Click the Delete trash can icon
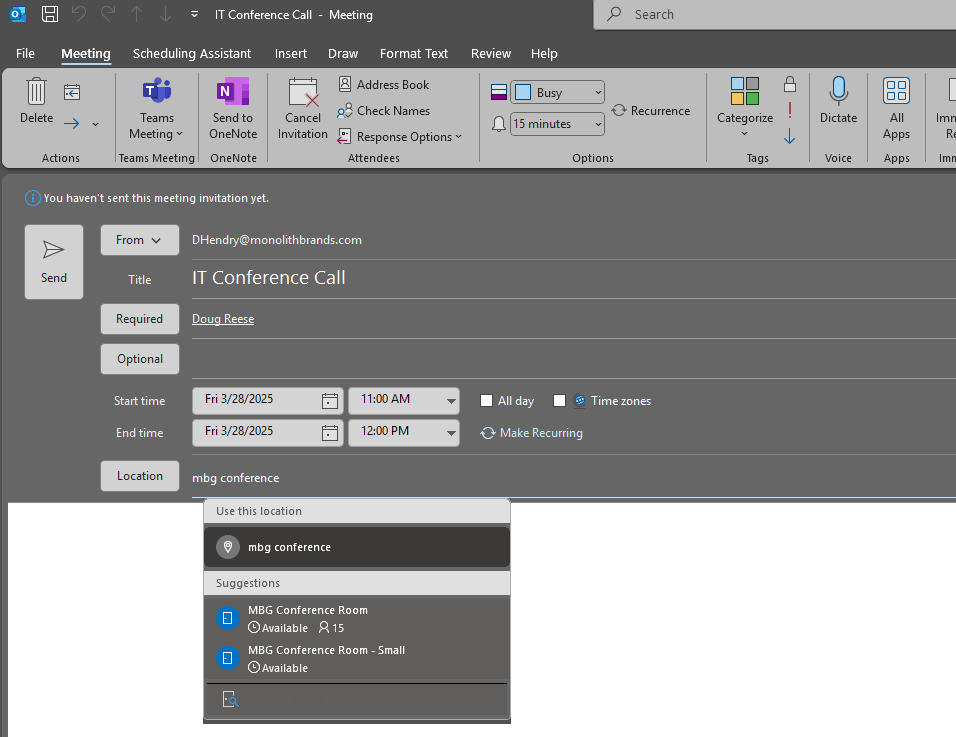Image resolution: width=956 pixels, height=737 pixels. 37,91
